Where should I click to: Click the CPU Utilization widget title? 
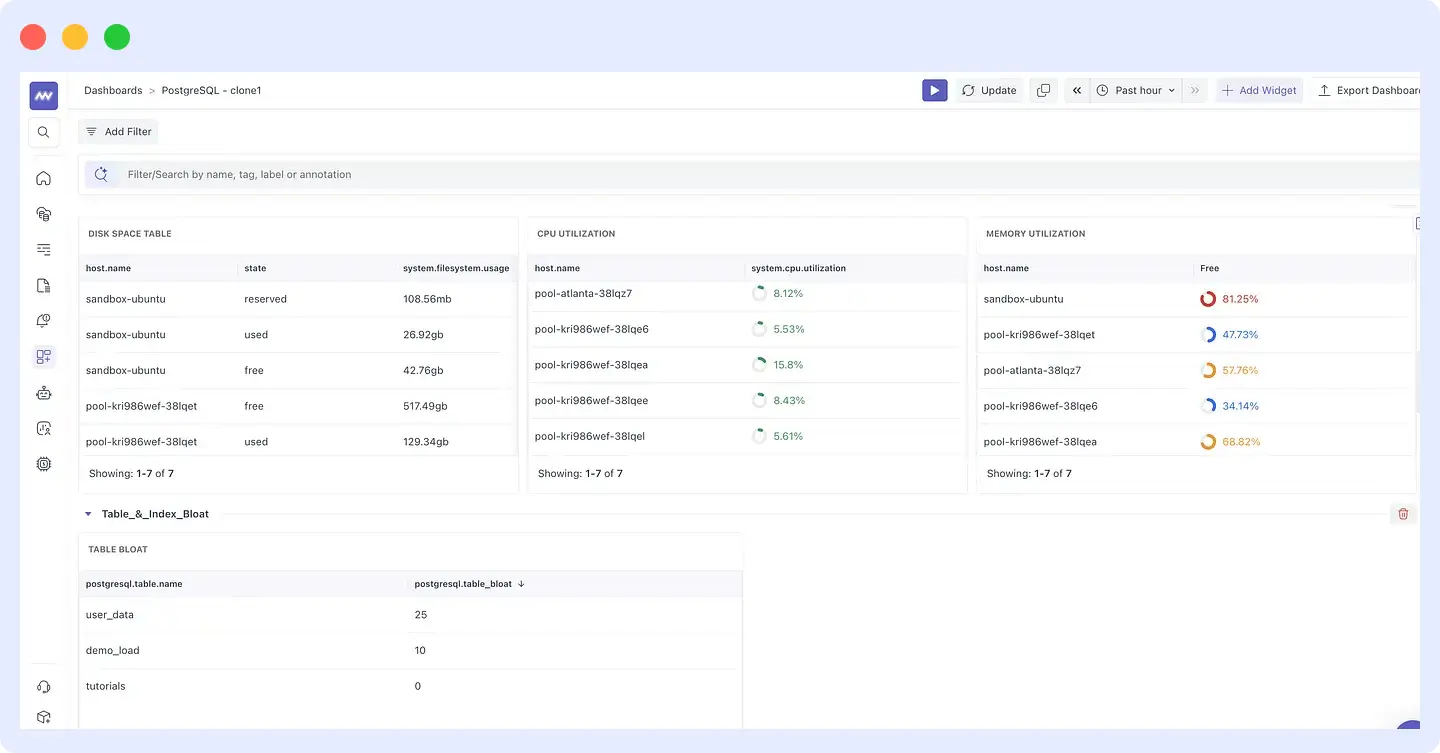(576, 234)
